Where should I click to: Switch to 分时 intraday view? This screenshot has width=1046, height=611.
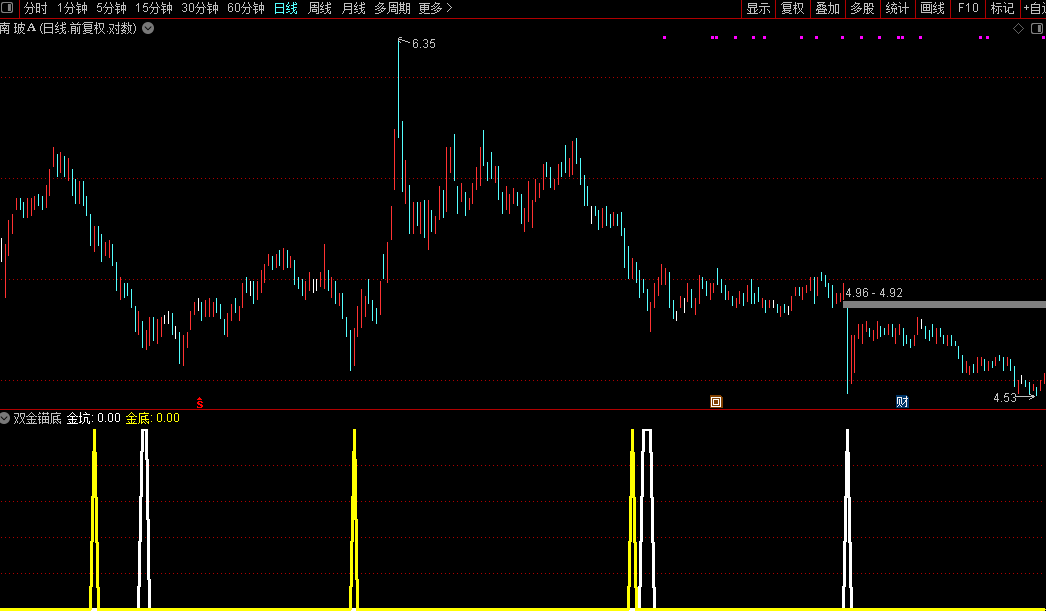click(36, 8)
